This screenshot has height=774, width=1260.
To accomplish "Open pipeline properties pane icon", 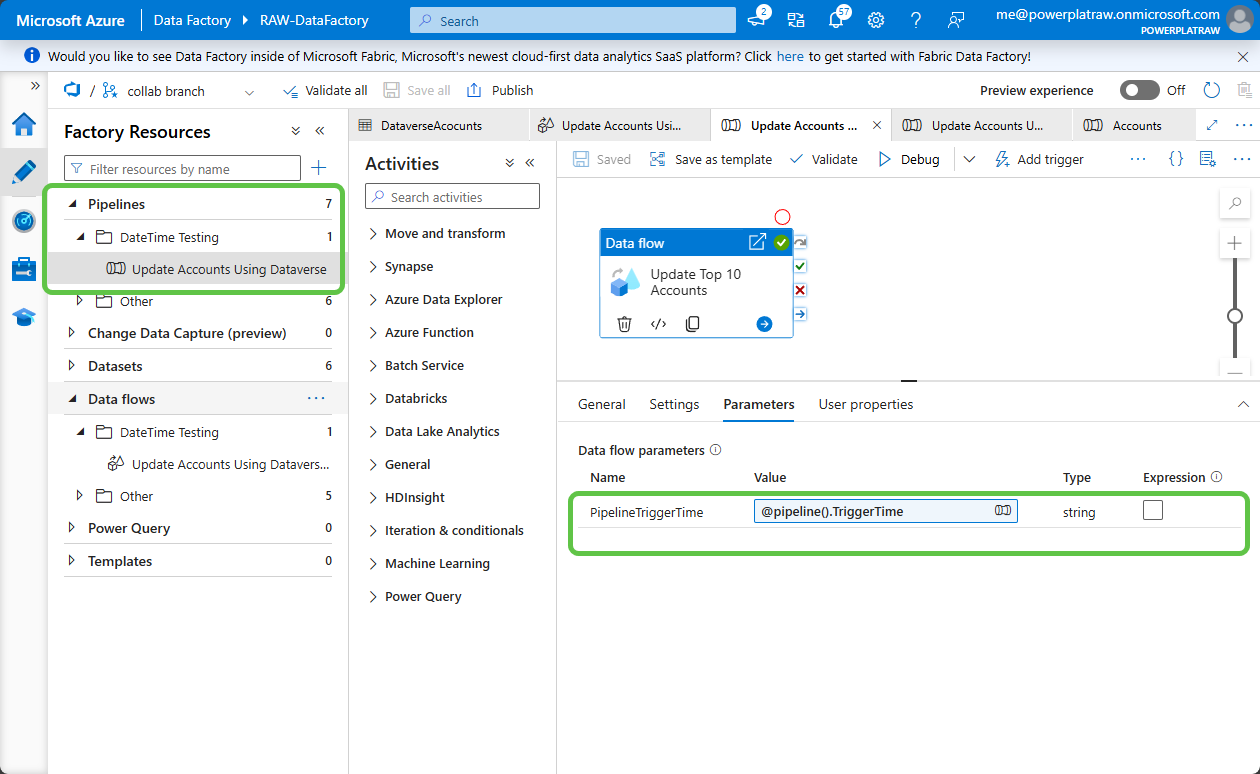I will 1207,159.
